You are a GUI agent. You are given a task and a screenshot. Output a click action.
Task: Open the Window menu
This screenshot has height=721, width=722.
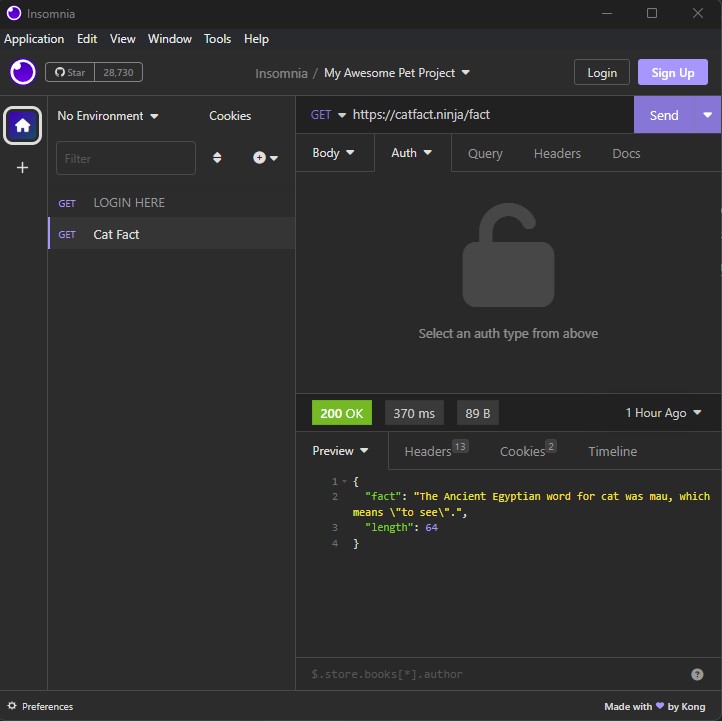[169, 39]
